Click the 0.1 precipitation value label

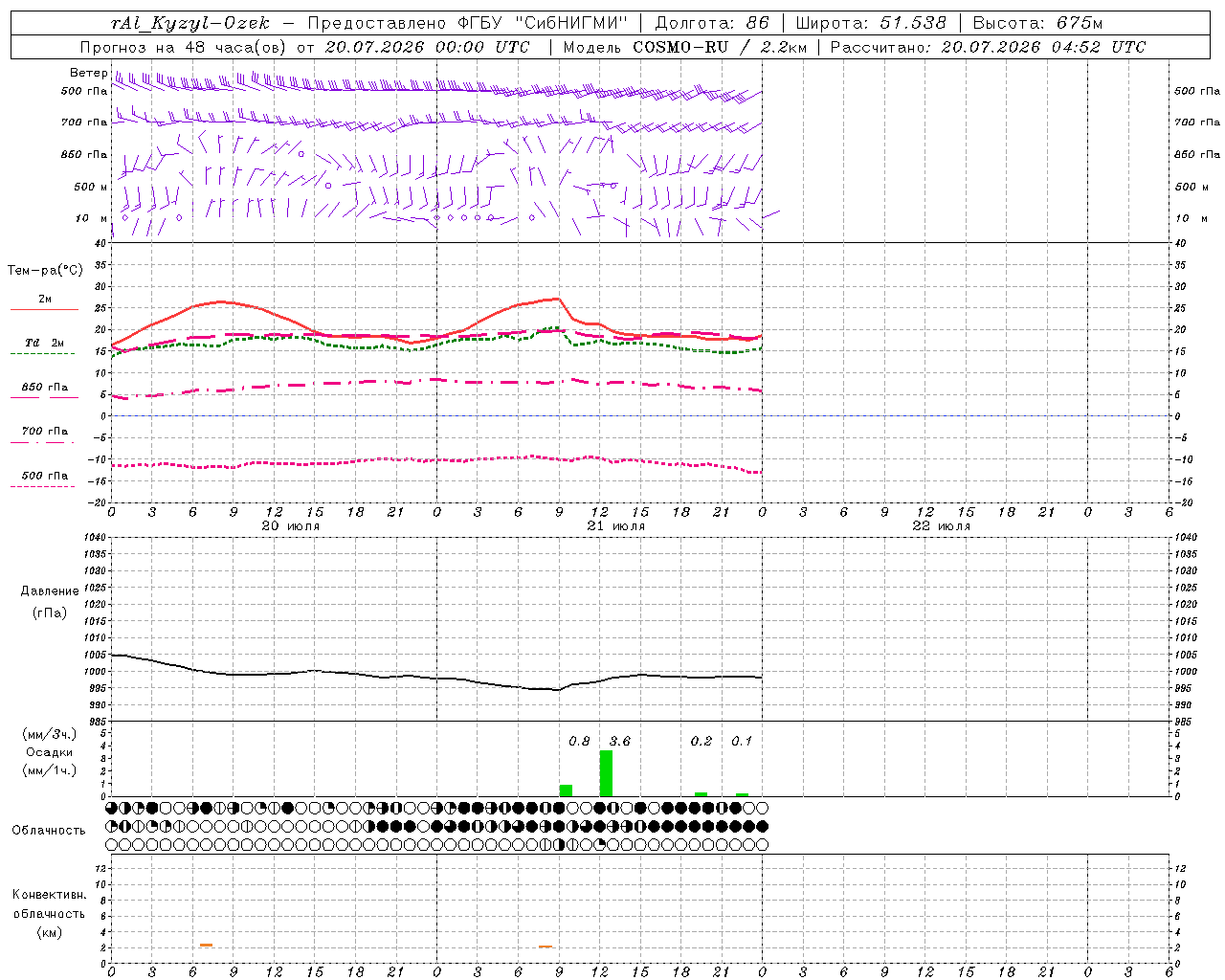click(742, 741)
